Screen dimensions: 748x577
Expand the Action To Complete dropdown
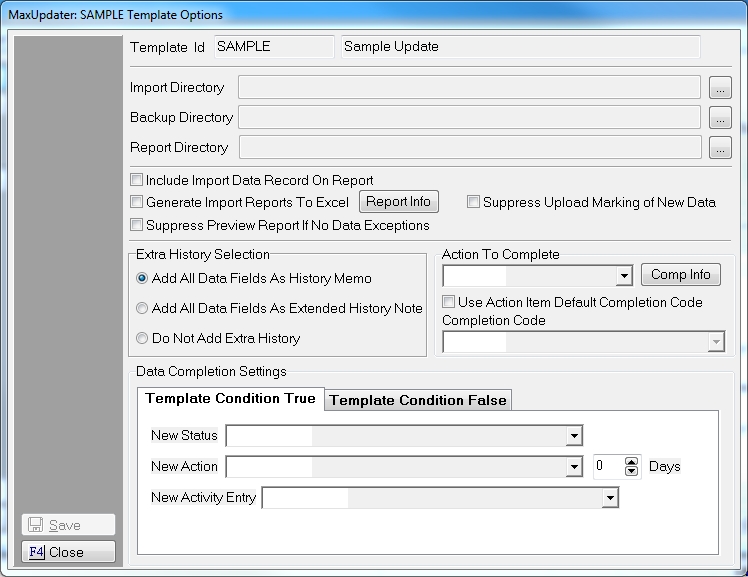tap(624, 276)
